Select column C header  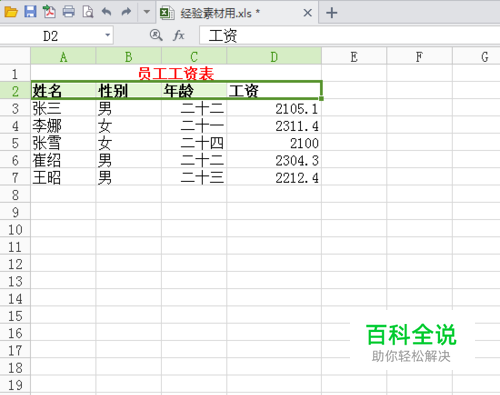[x=194, y=57]
